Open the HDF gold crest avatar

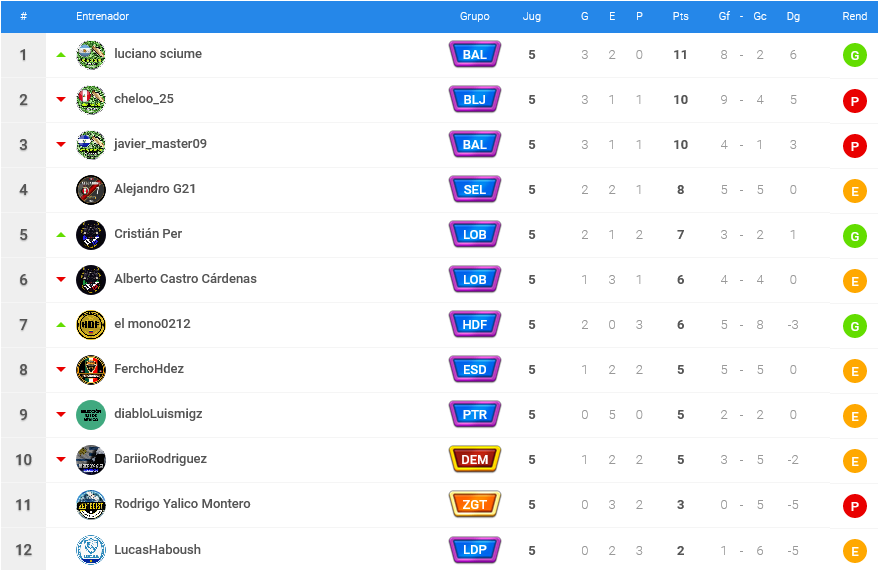91,325
